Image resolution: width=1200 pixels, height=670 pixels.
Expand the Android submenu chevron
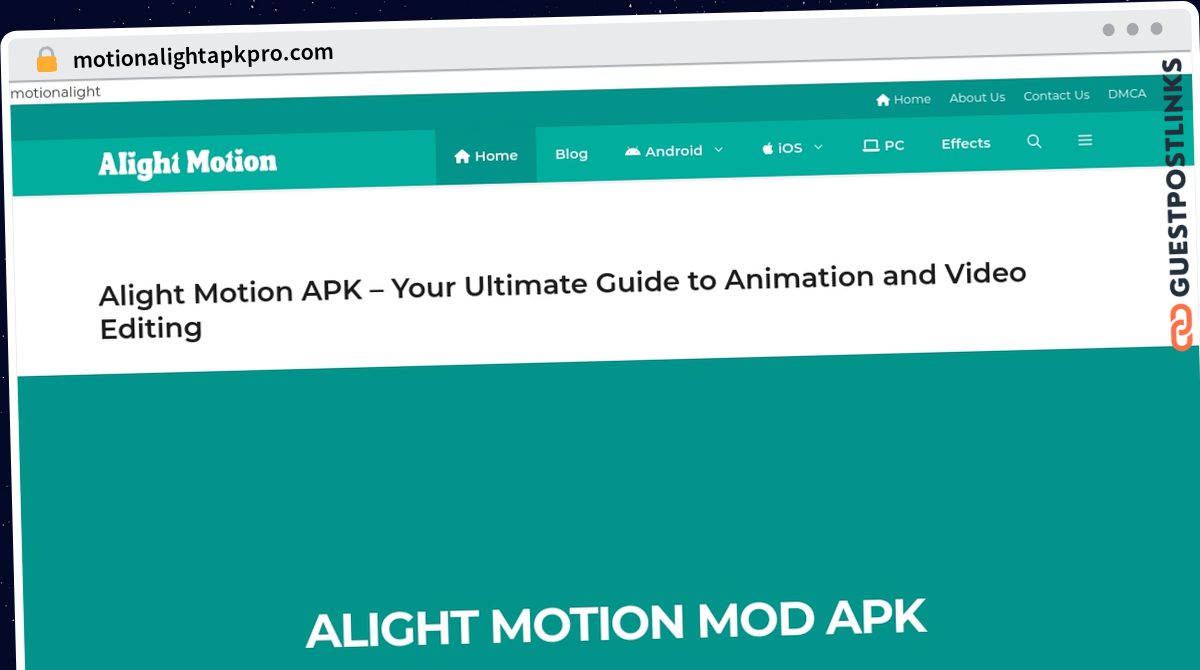click(x=718, y=150)
